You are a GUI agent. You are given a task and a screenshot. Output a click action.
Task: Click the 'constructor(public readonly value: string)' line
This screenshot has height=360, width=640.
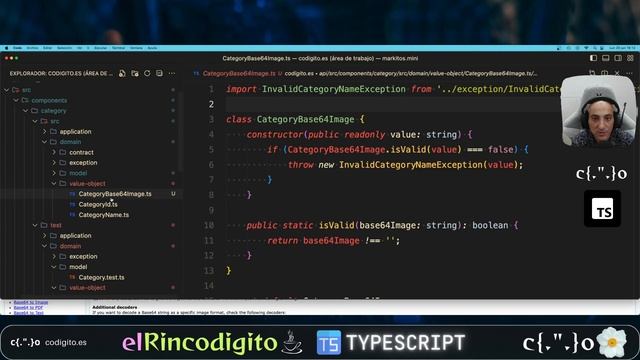pos(359,135)
